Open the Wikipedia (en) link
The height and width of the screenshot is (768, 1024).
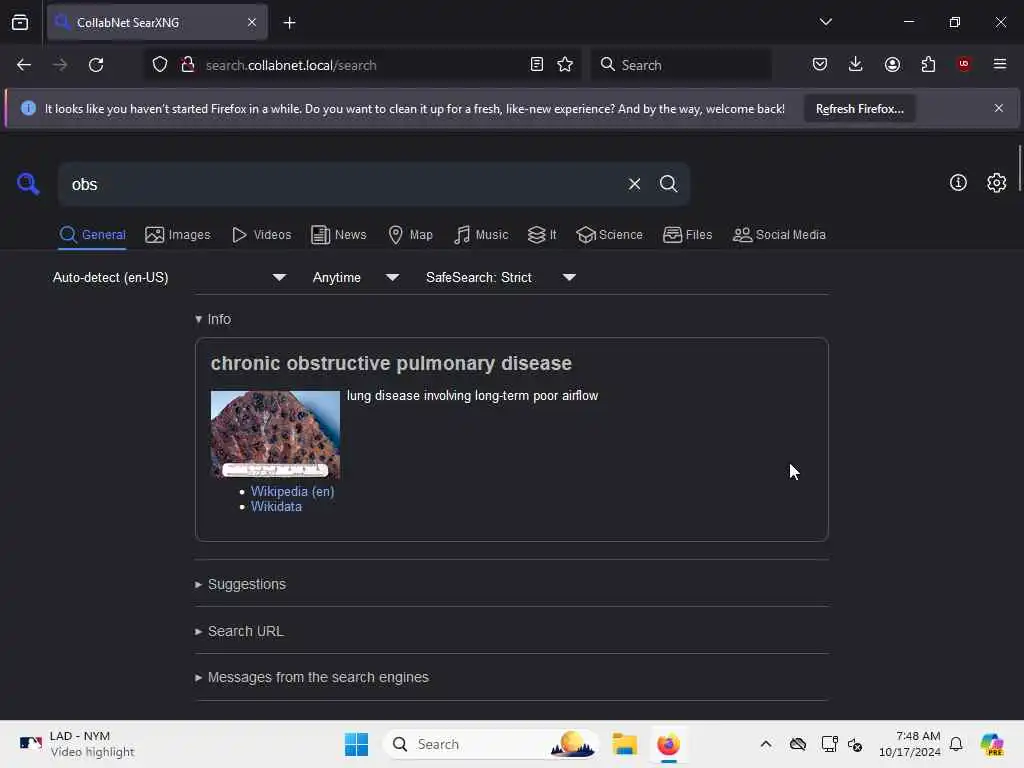point(293,492)
